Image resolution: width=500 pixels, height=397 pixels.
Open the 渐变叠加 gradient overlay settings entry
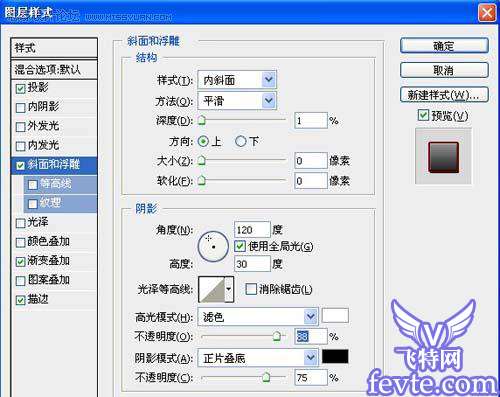pos(49,261)
